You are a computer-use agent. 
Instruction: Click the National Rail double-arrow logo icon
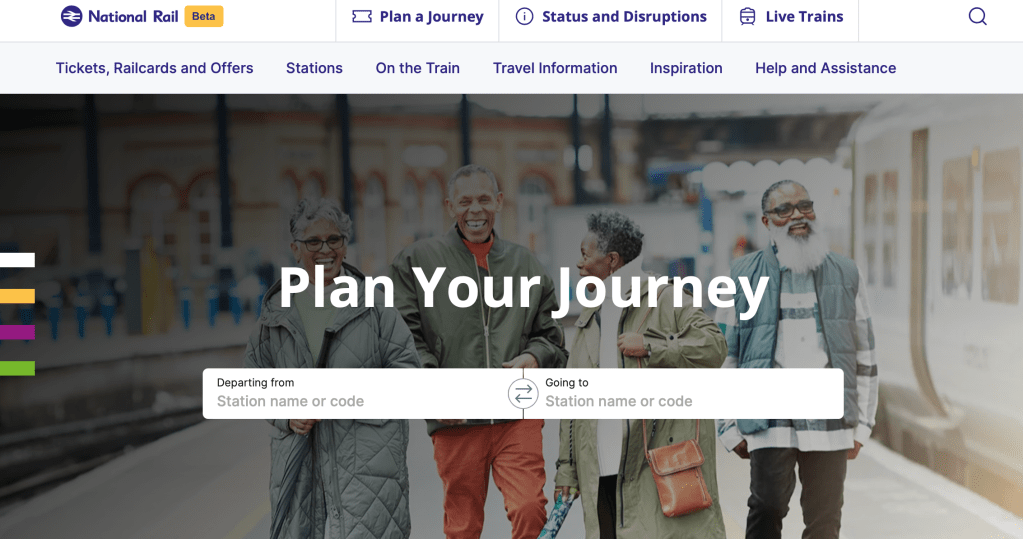(72, 16)
